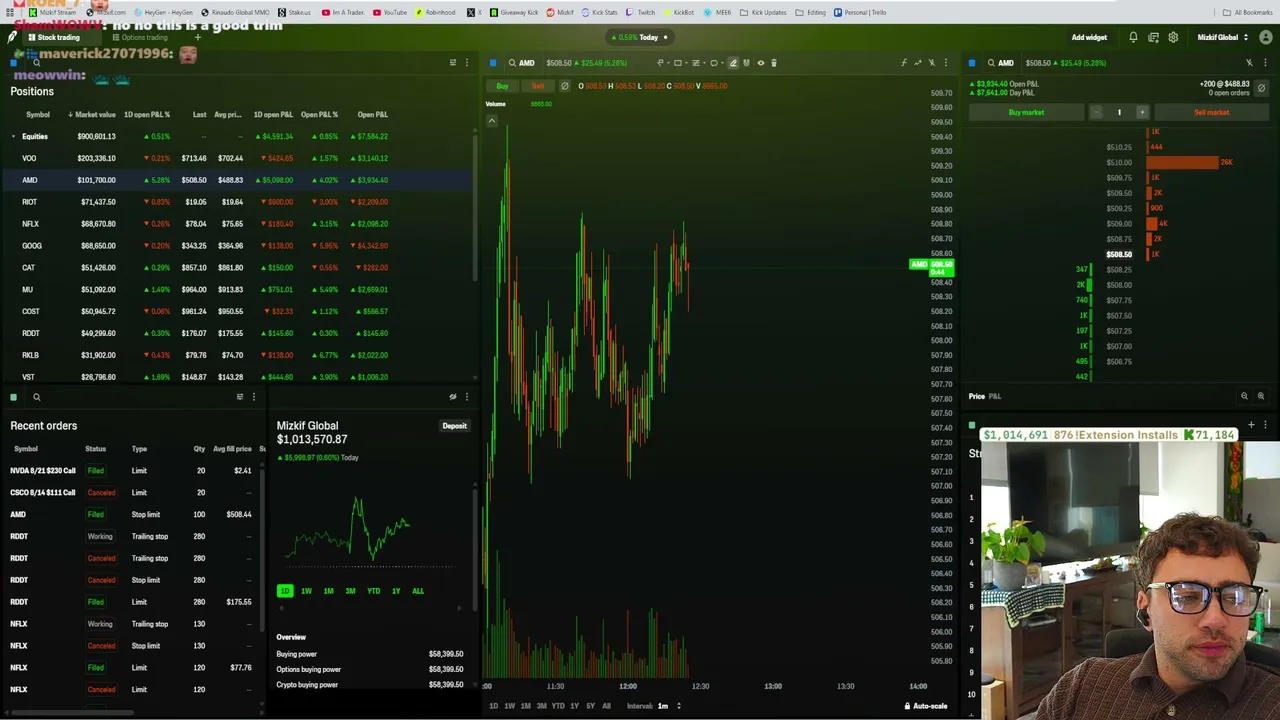Select the 1W range on account chart
Viewport: 1280px width, 720px height.
(x=306, y=591)
